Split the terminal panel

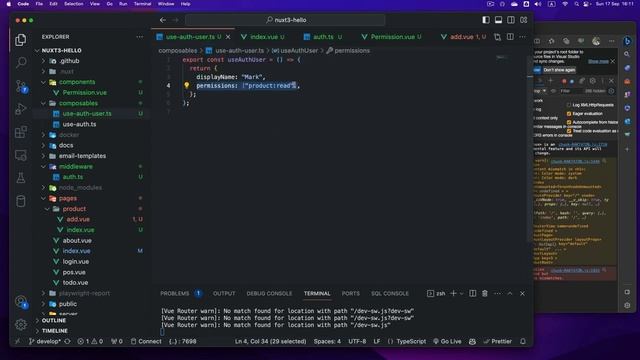pyautogui.click(x=472, y=293)
